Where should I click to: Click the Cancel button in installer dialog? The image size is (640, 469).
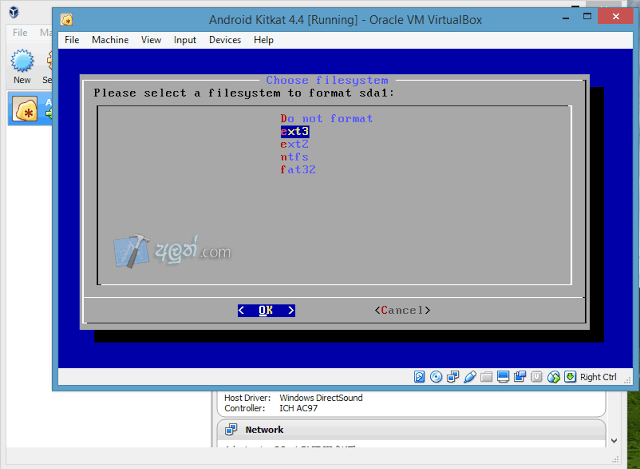click(402, 311)
